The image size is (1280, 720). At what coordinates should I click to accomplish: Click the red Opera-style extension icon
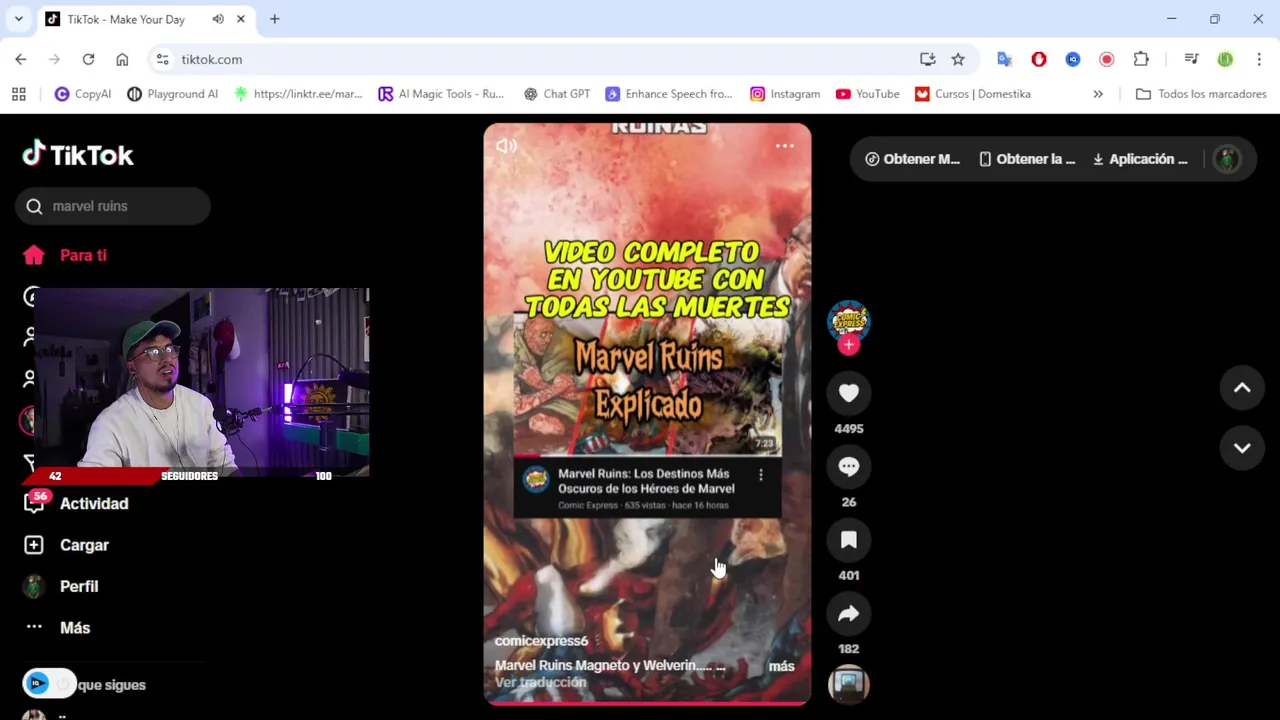(x=1039, y=59)
